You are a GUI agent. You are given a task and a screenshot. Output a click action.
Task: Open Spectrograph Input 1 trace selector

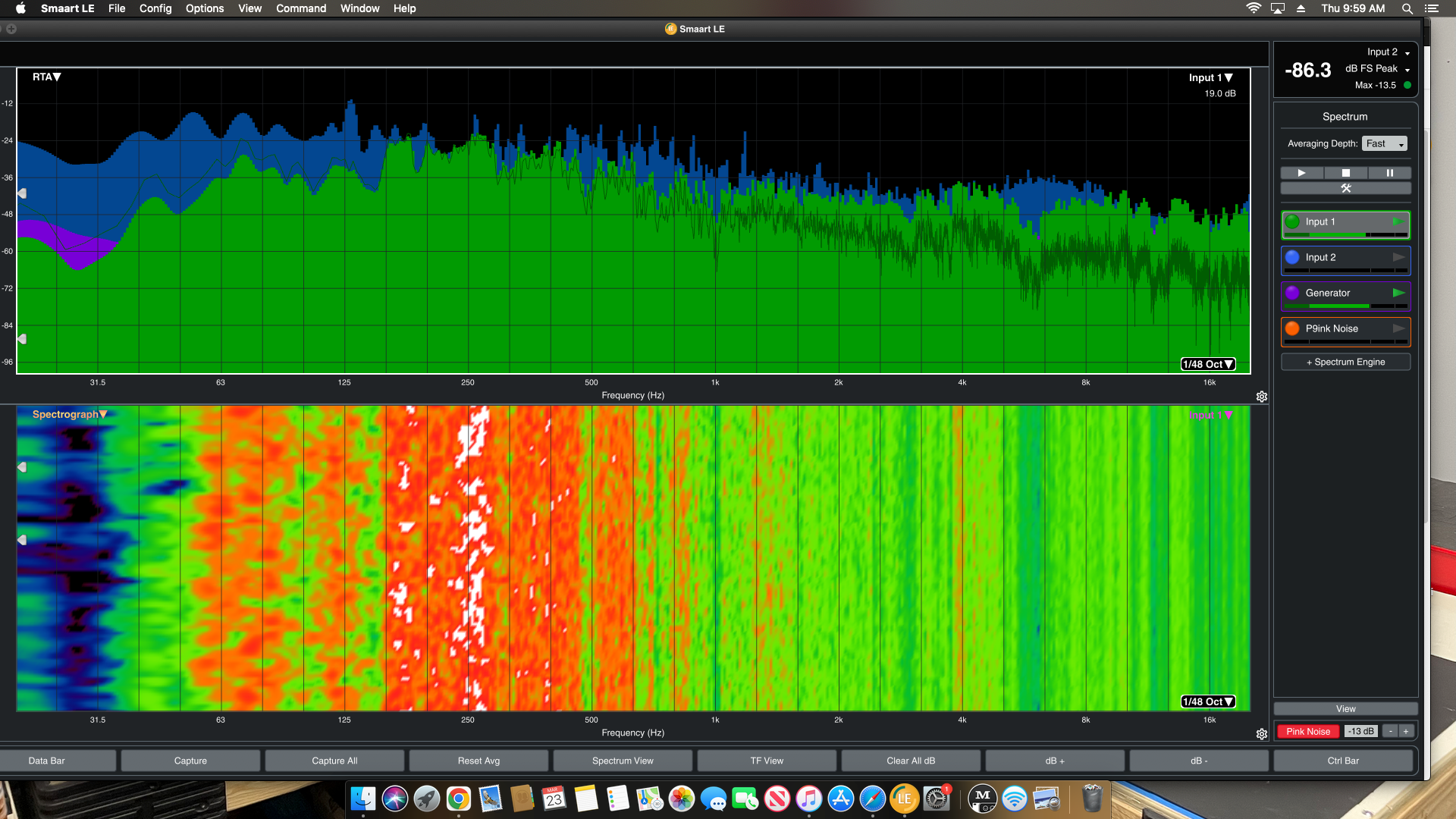coord(1210,415)
